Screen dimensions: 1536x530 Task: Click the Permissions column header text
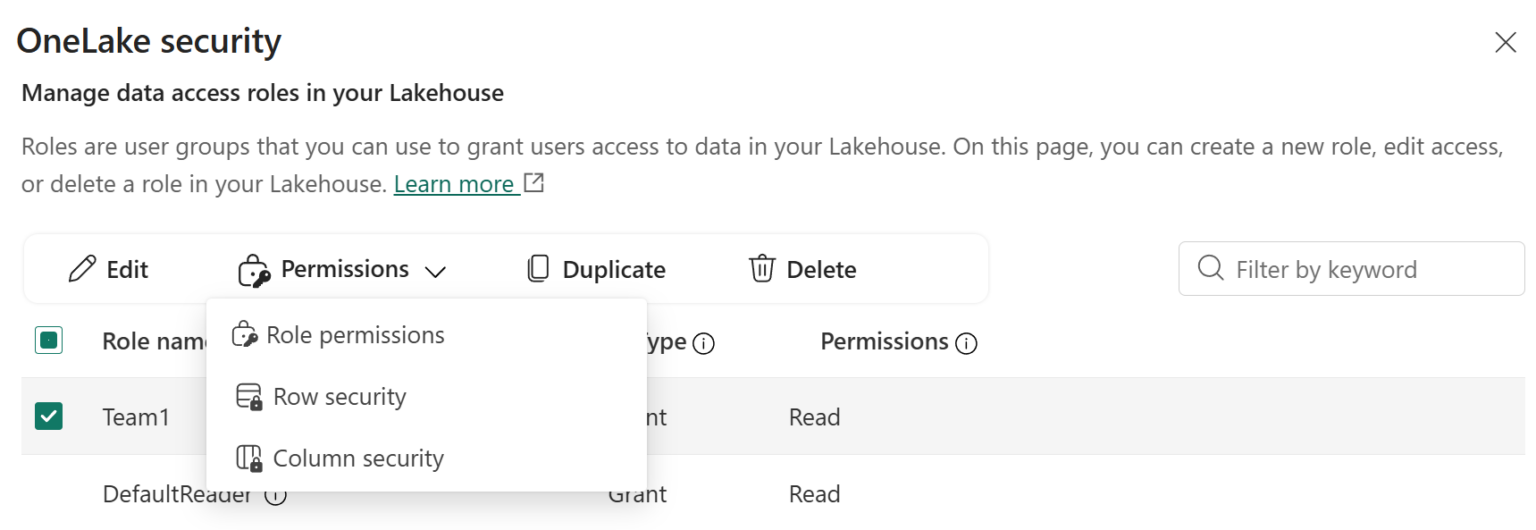coord(884,342)
